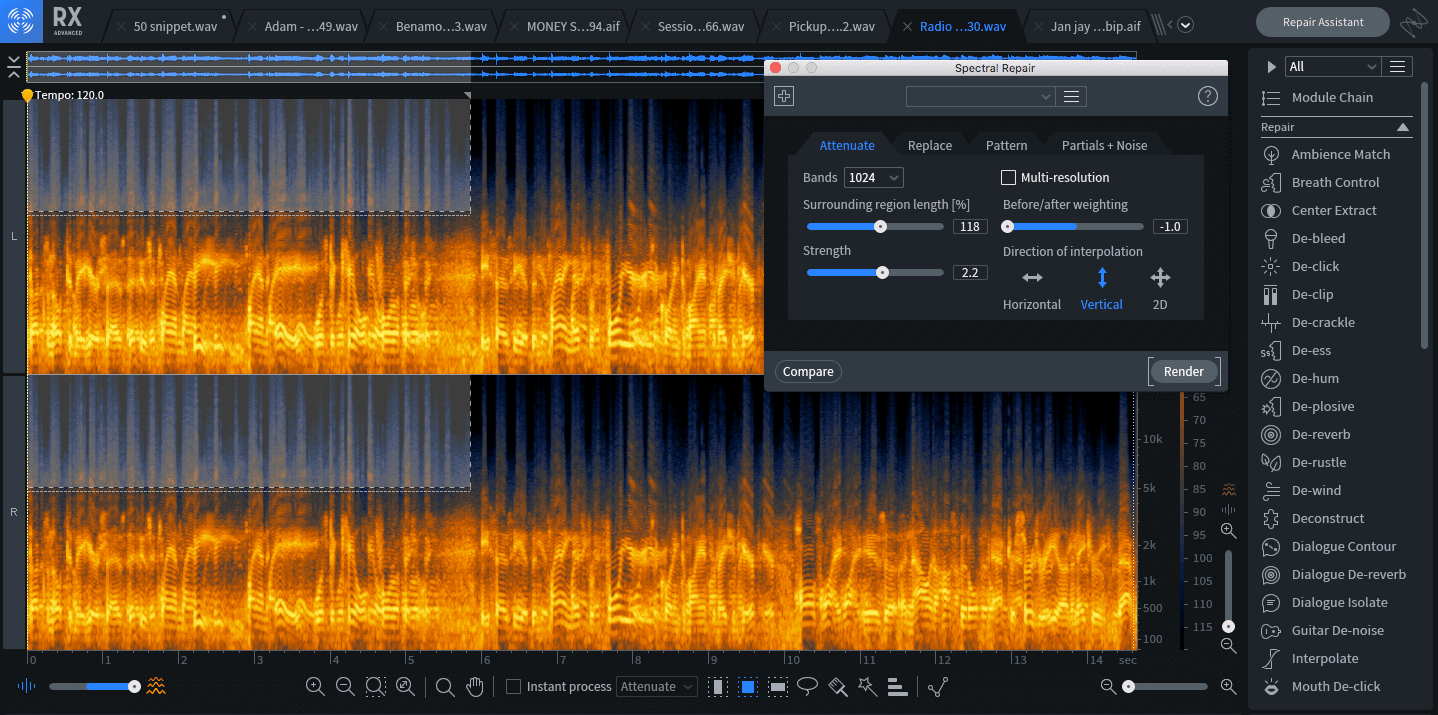Viewport: 1438px width, 715px height.
Task: Open the Instant process Attenuate dropdown
Action: (x=657, y=687)
